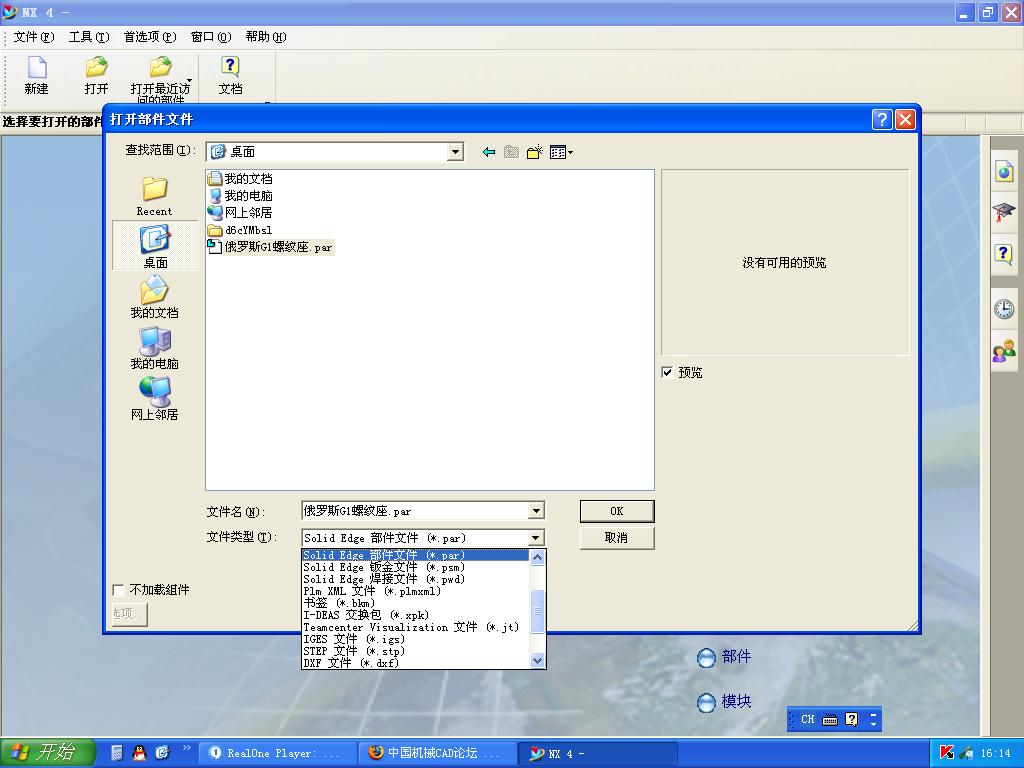Expand the 文件名 filename dropdown arrow
Viewport: 1024px width, 768px height.
(536, 511)
